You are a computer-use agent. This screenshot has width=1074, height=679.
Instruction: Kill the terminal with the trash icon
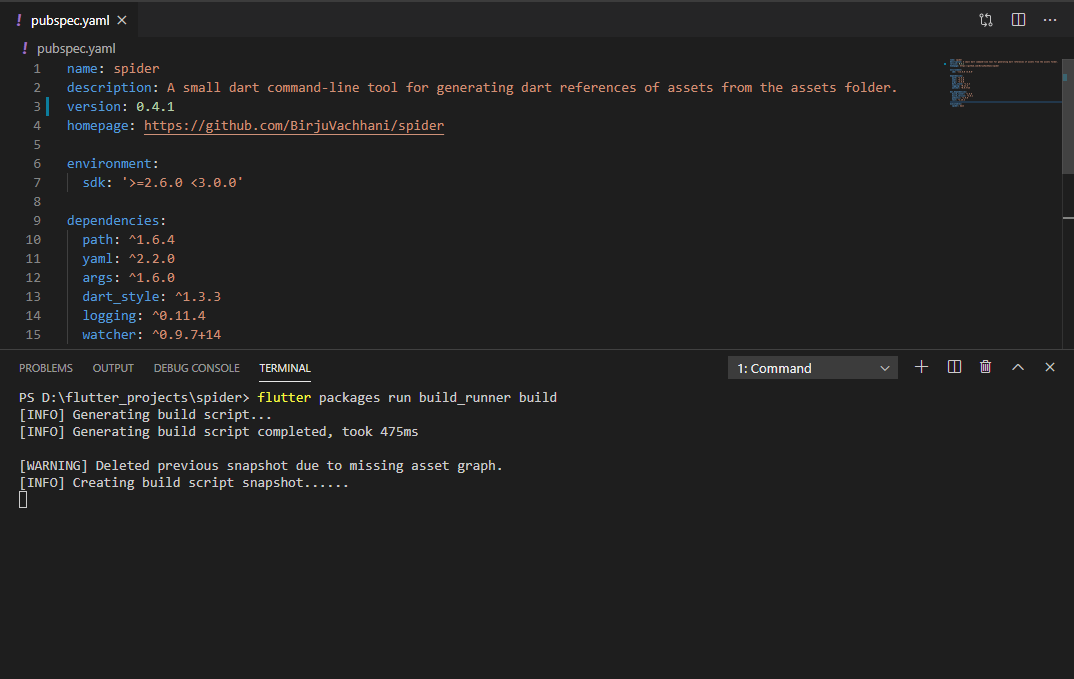(x=985, y=367)
